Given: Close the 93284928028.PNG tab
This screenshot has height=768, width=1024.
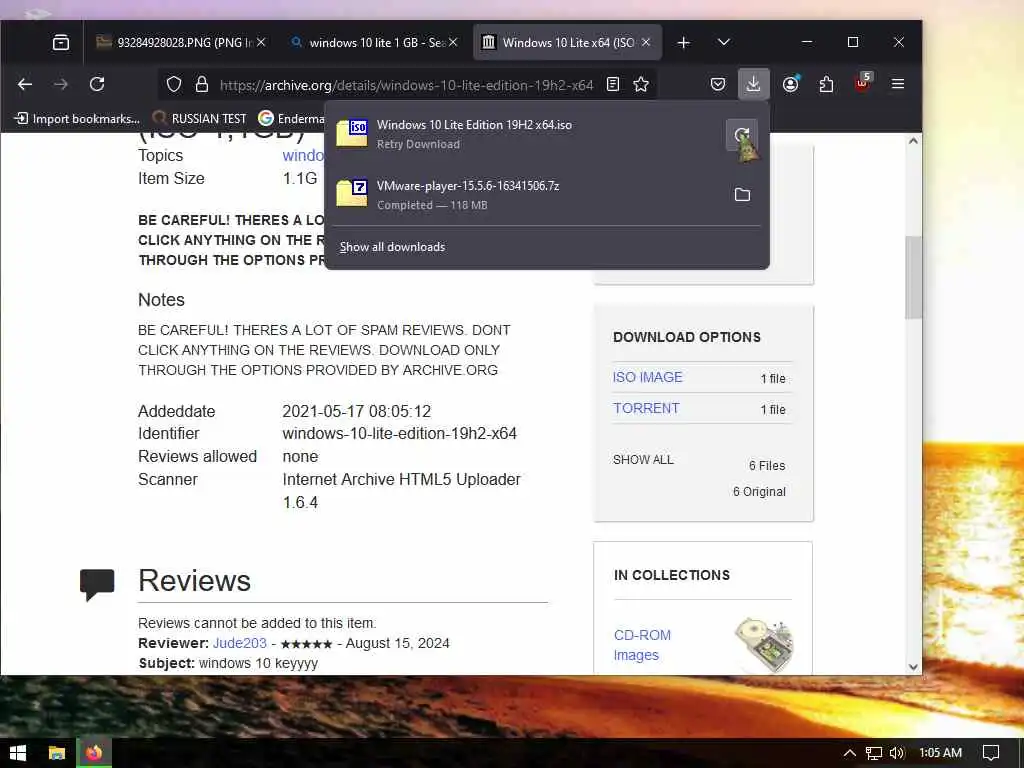Looking at the screenshot, I should [261, 42].
